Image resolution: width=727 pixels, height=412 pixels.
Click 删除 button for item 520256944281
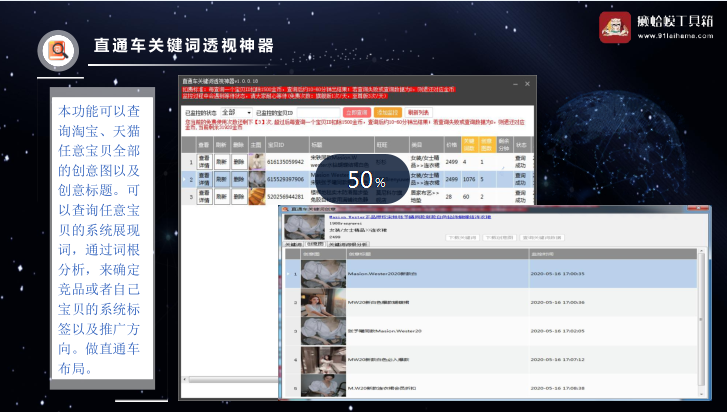[239, 196]
